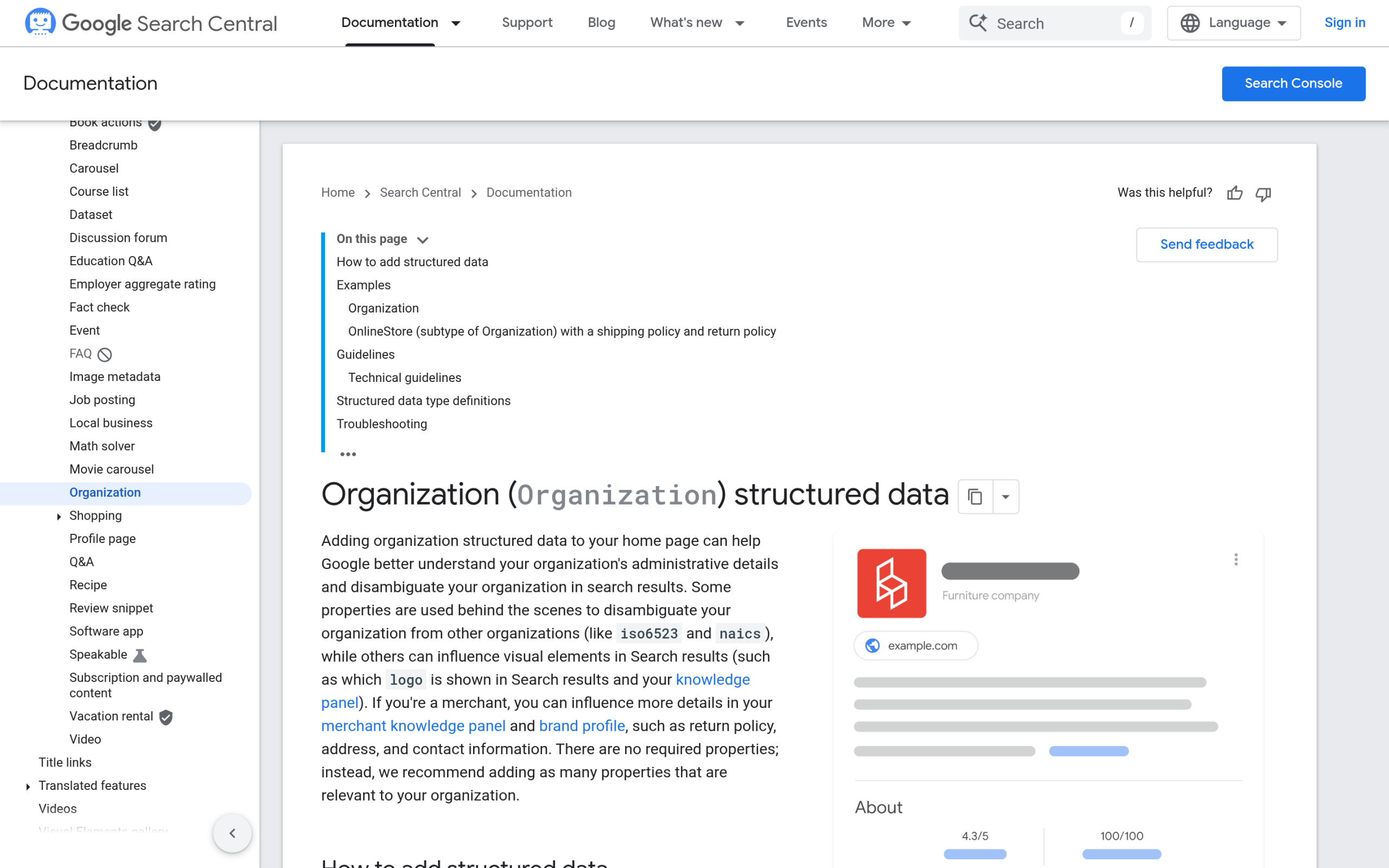Viewport: 1389px width, 868px height.
Task: Jump to Technical guidelines in outline
Action: (405, 378)
